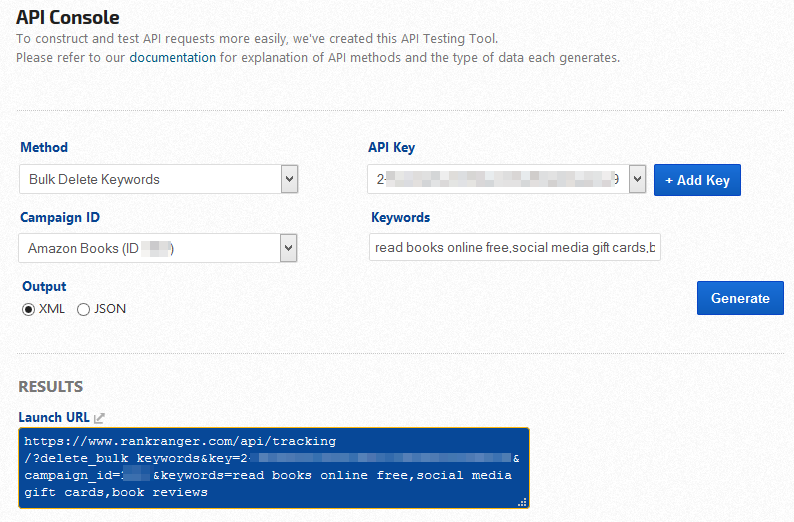Click the Method field label
Viewport: 794px width, 522px height.
tap(44, 147)
